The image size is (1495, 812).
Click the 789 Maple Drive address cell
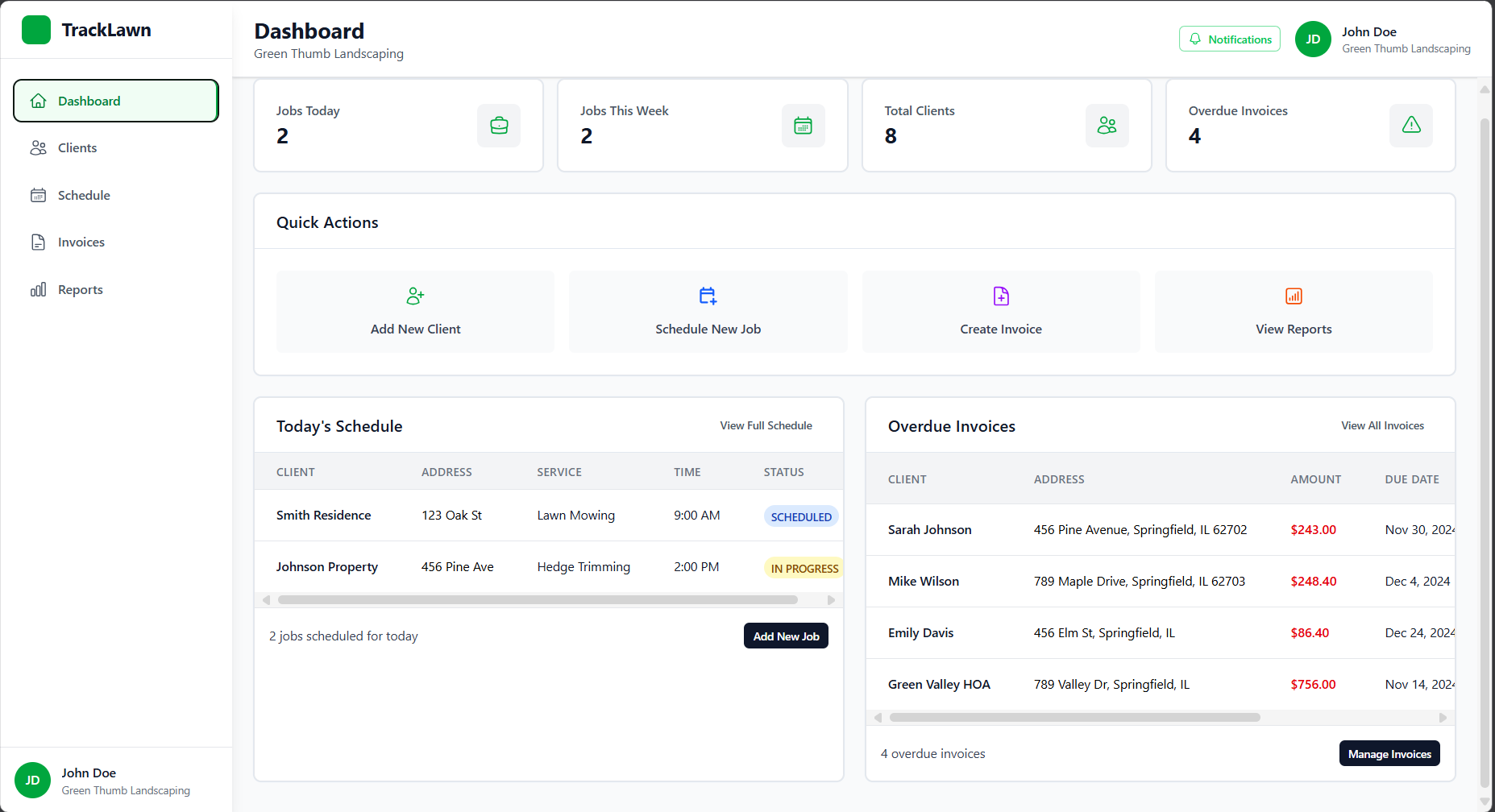[x=1139, y=581]
